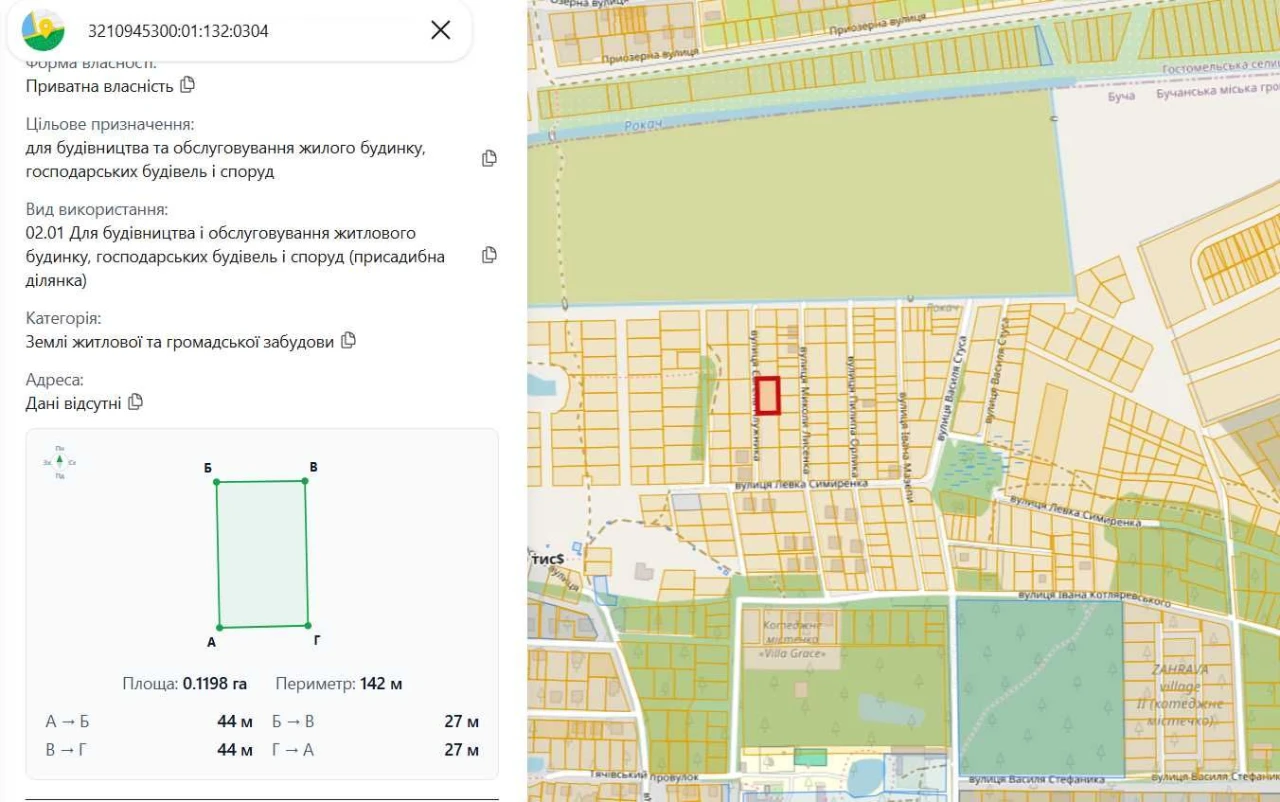The height and width of the screenshot is (802, 1280).
Task: Click the 'Адреса:' field label
Action: (x=55, y=380)
